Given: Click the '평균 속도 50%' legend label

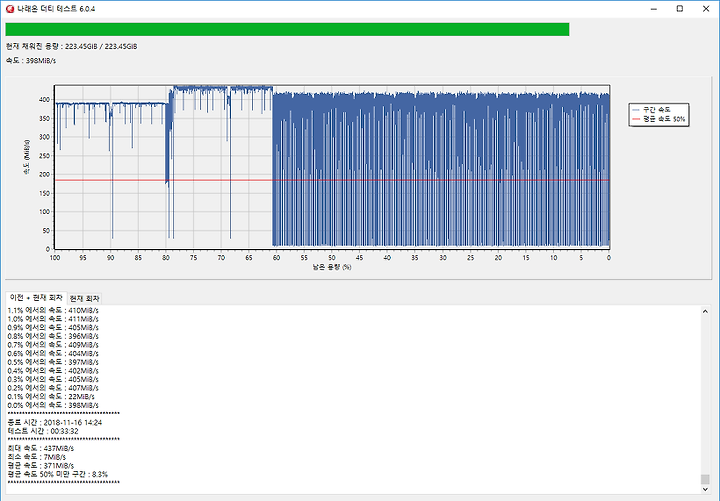Looking at the screenshot, I should point(664,119).
